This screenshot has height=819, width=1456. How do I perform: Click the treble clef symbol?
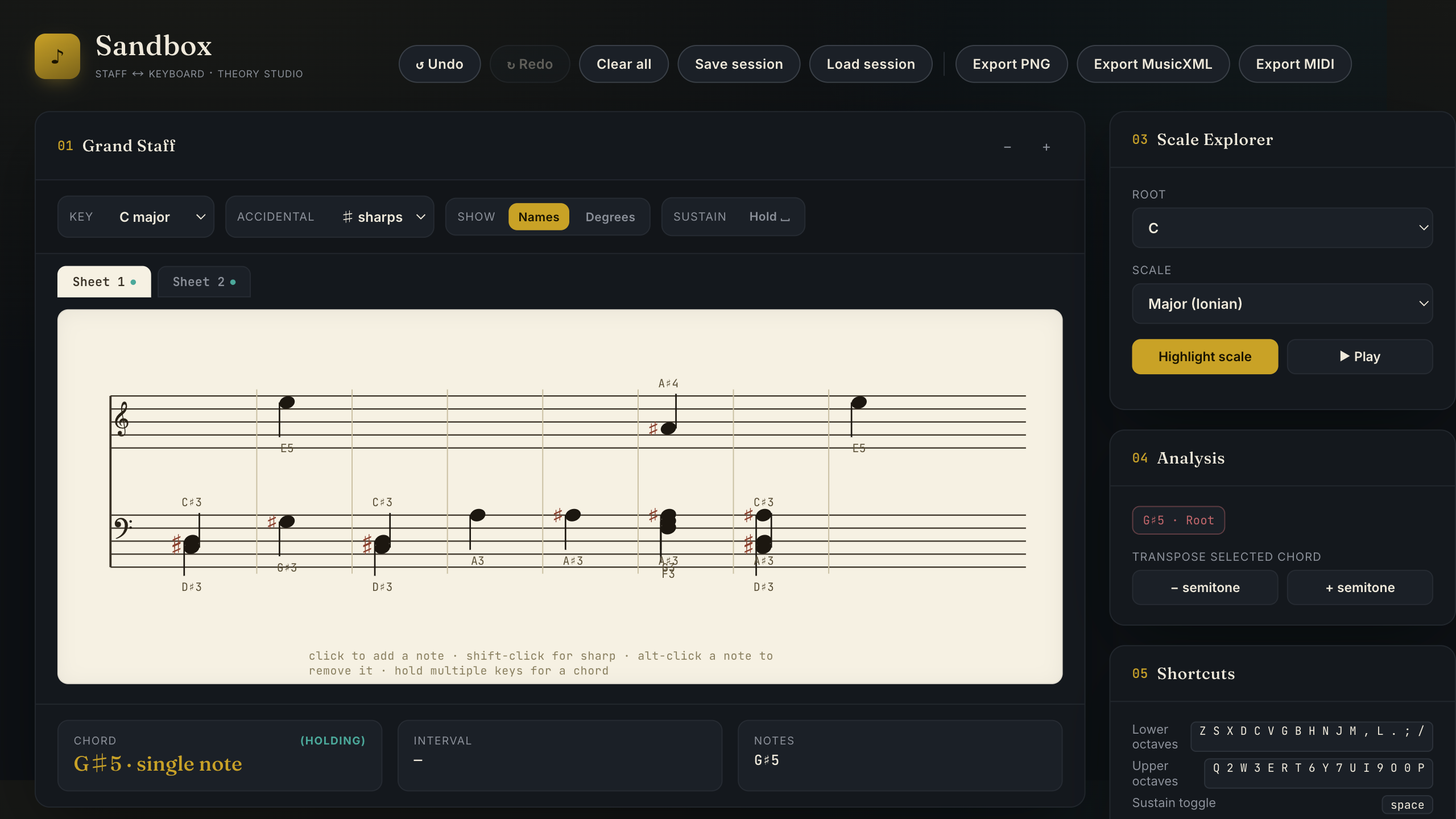[122, 419]
